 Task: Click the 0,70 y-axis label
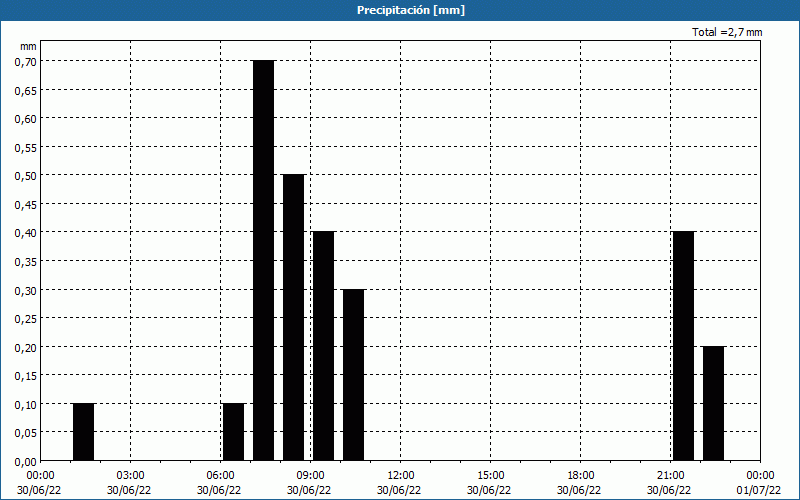[26, 62]
